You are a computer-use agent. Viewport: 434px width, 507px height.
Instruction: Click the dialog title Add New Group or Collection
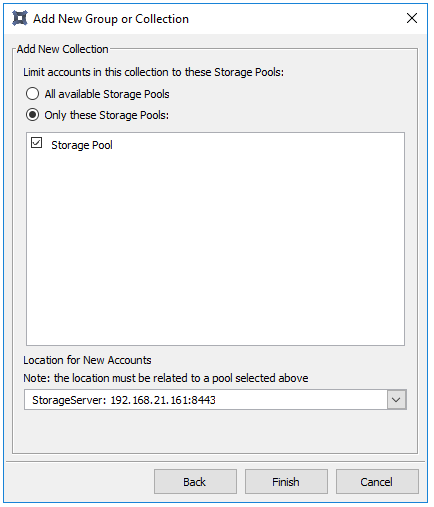click(111, 19)
